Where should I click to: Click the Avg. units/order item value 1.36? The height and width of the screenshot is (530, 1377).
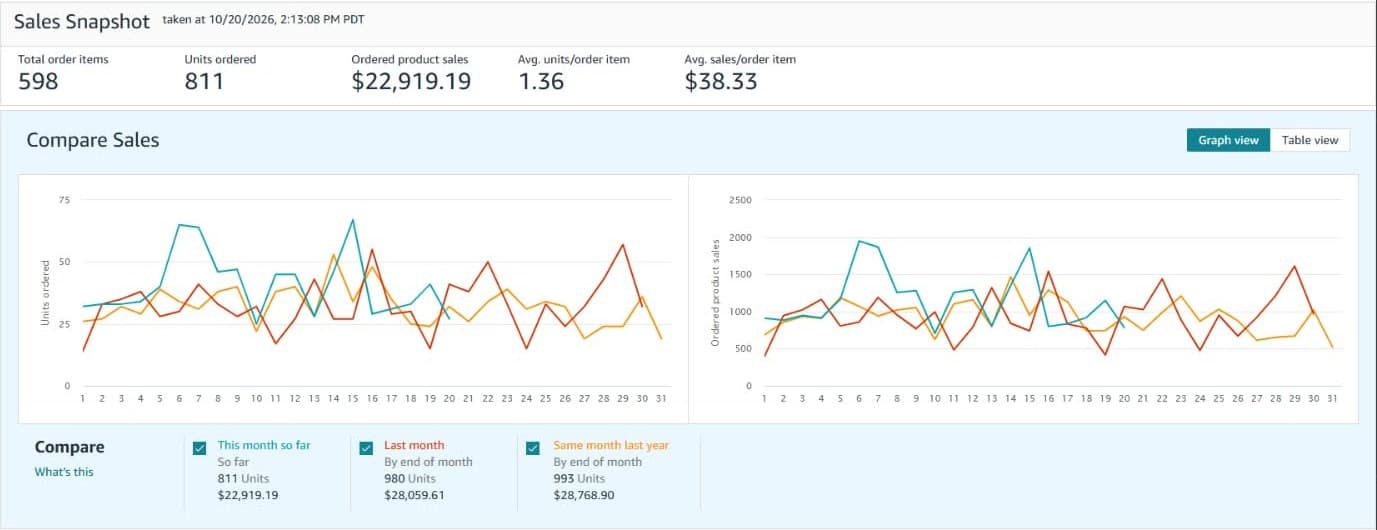pyautogui.click(x=541, y=82)
